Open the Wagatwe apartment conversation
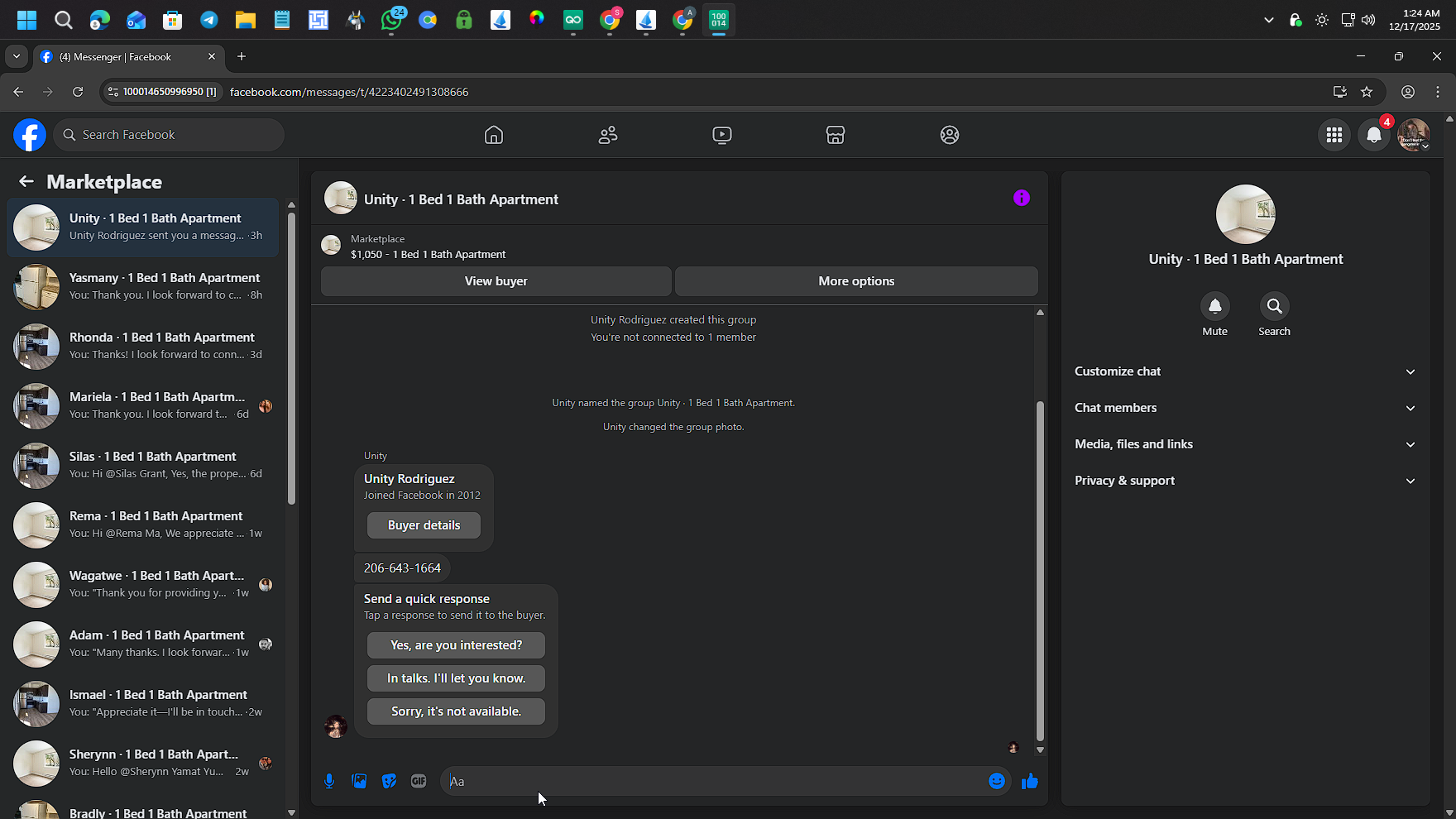The image size is (1456, 819). [x=143, y=585]
